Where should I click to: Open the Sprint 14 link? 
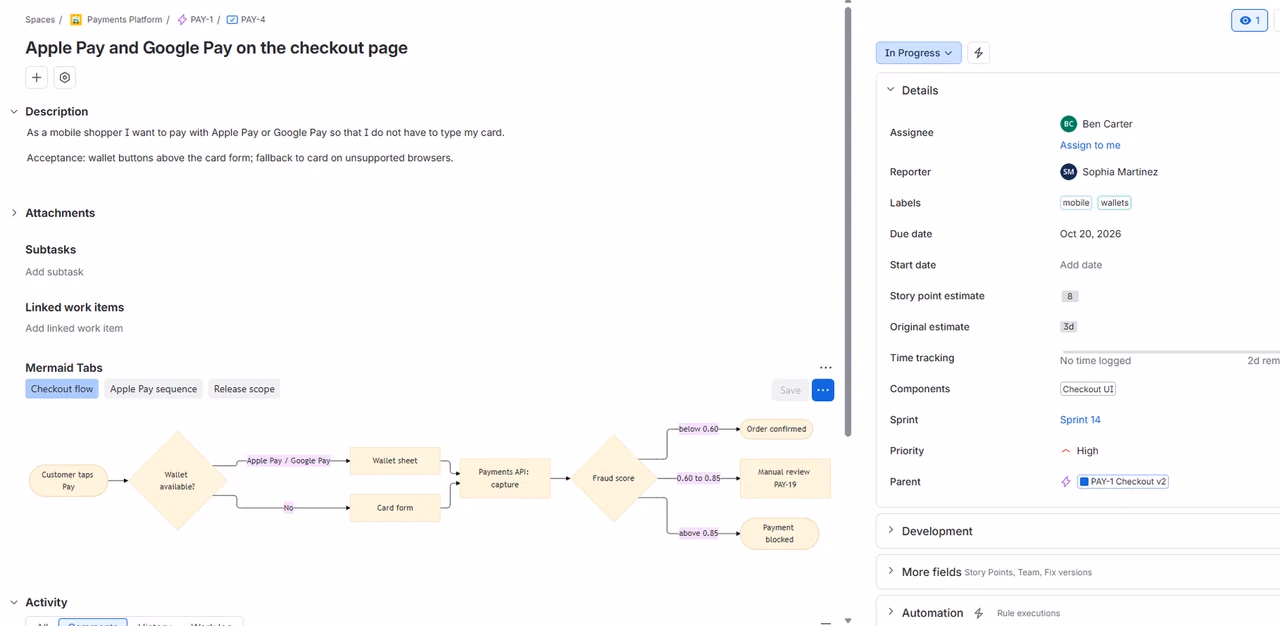click(x=1080, y=420)
